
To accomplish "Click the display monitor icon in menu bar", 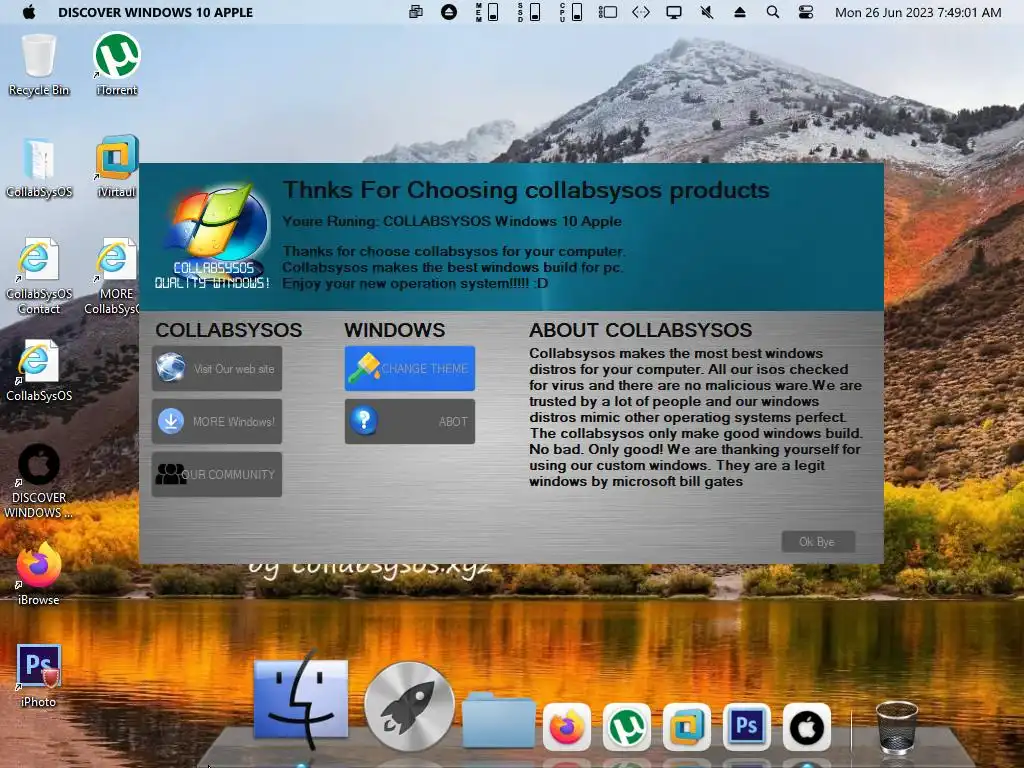I will pos(673,12).
